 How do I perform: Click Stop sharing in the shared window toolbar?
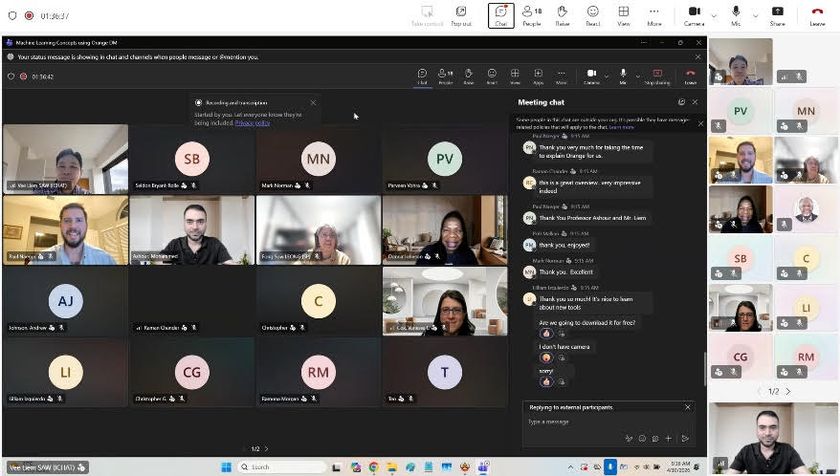coord(657,75)
